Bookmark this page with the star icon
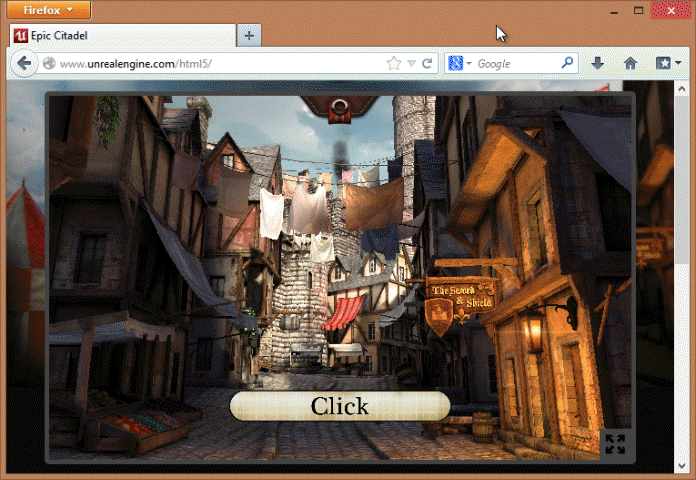This screenshot has width=696, height=480. [393, 63]
